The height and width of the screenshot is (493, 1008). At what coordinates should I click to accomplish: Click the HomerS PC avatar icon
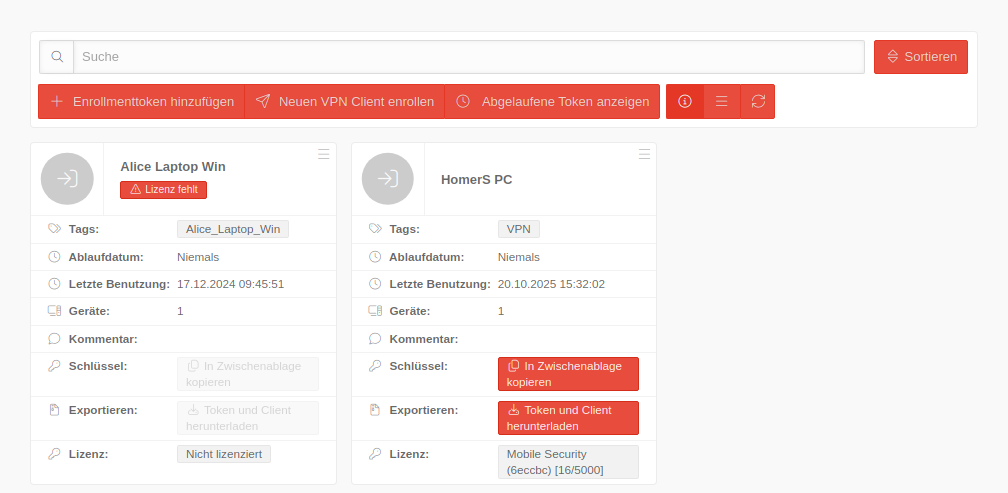pyautogui.click(x=388, y=179)
